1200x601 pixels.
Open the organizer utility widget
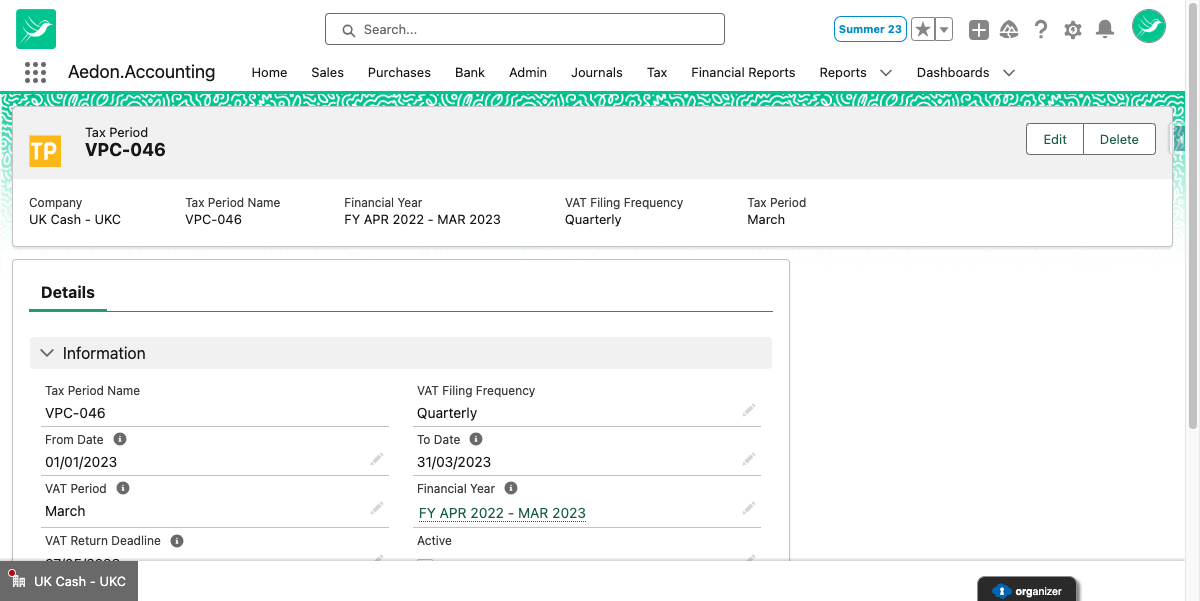click(x=1027, y=590)
